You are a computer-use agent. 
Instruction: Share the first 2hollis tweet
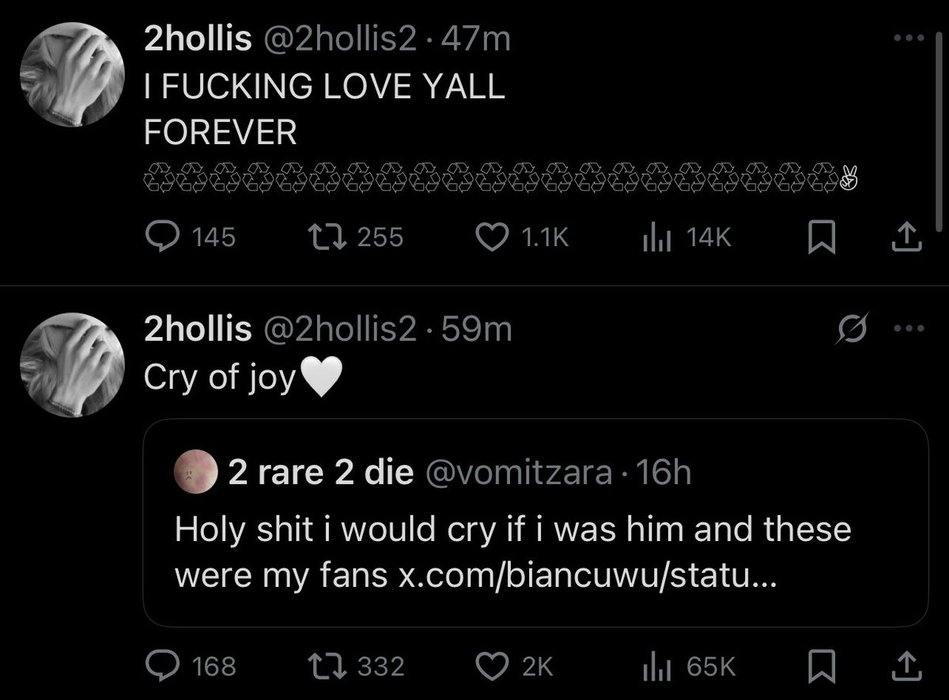coord(904,236)
